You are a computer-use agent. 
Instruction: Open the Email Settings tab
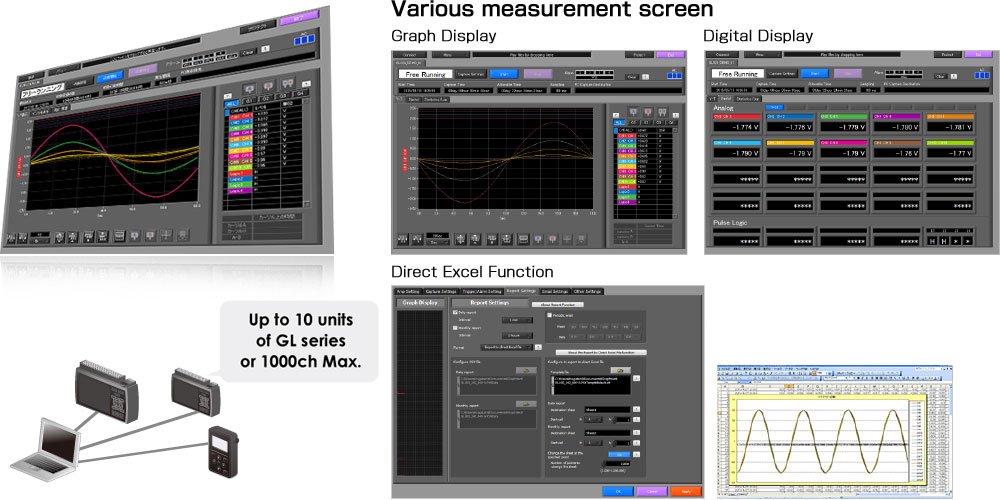554,291
